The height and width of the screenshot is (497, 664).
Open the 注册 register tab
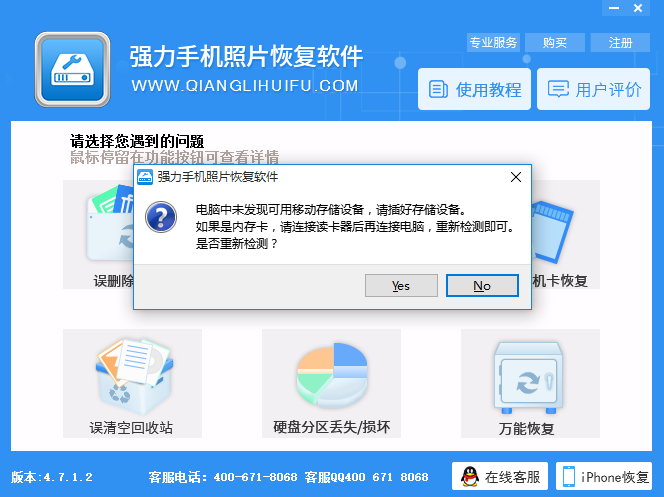tap(620, 42)
